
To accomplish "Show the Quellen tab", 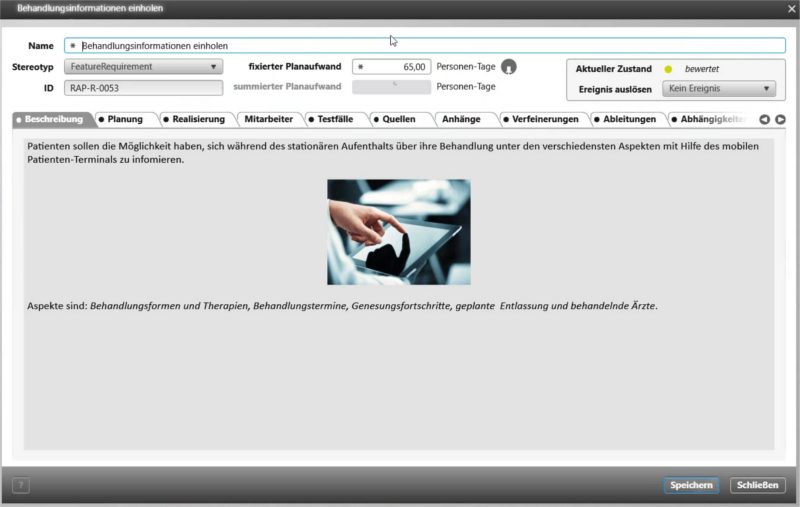I will pos(398,119).
